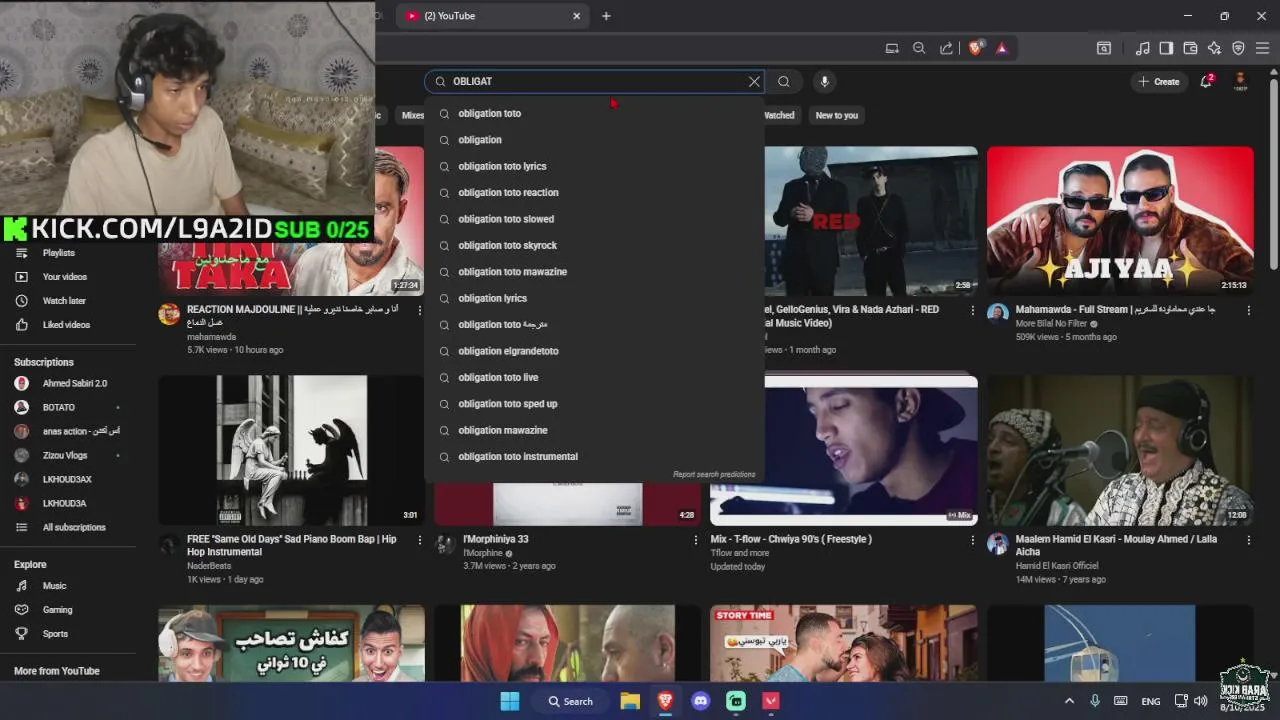
Task: Open Brave Shields lion icon
Action: coord(975,48)
